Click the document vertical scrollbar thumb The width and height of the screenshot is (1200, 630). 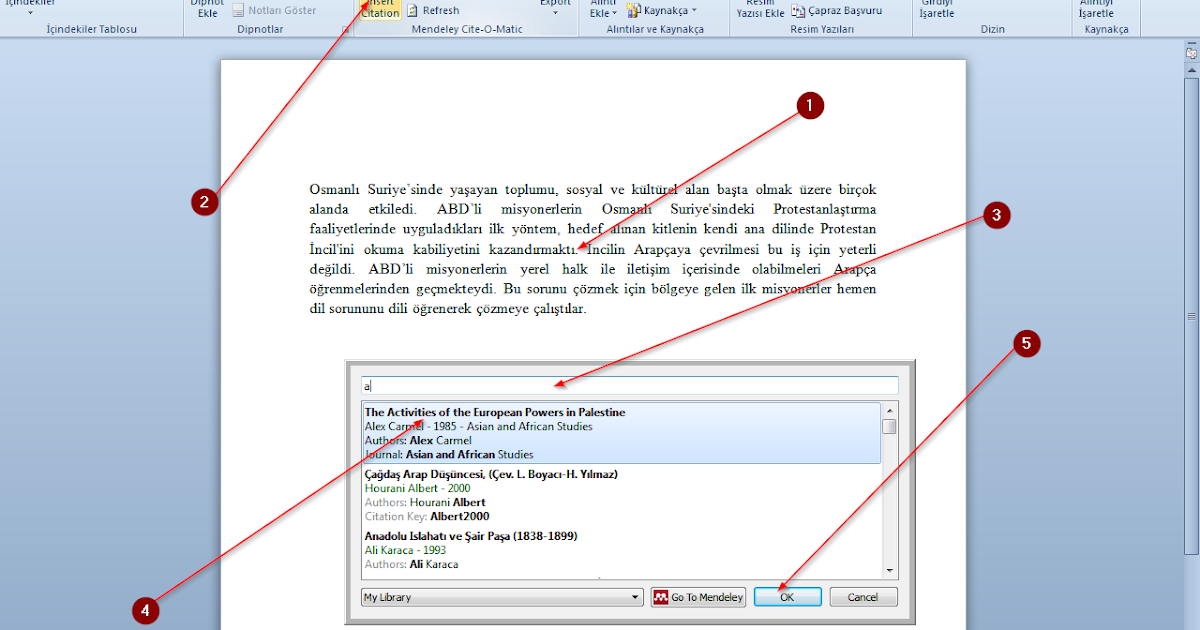pyautogui.click(x=1190, y=317)
